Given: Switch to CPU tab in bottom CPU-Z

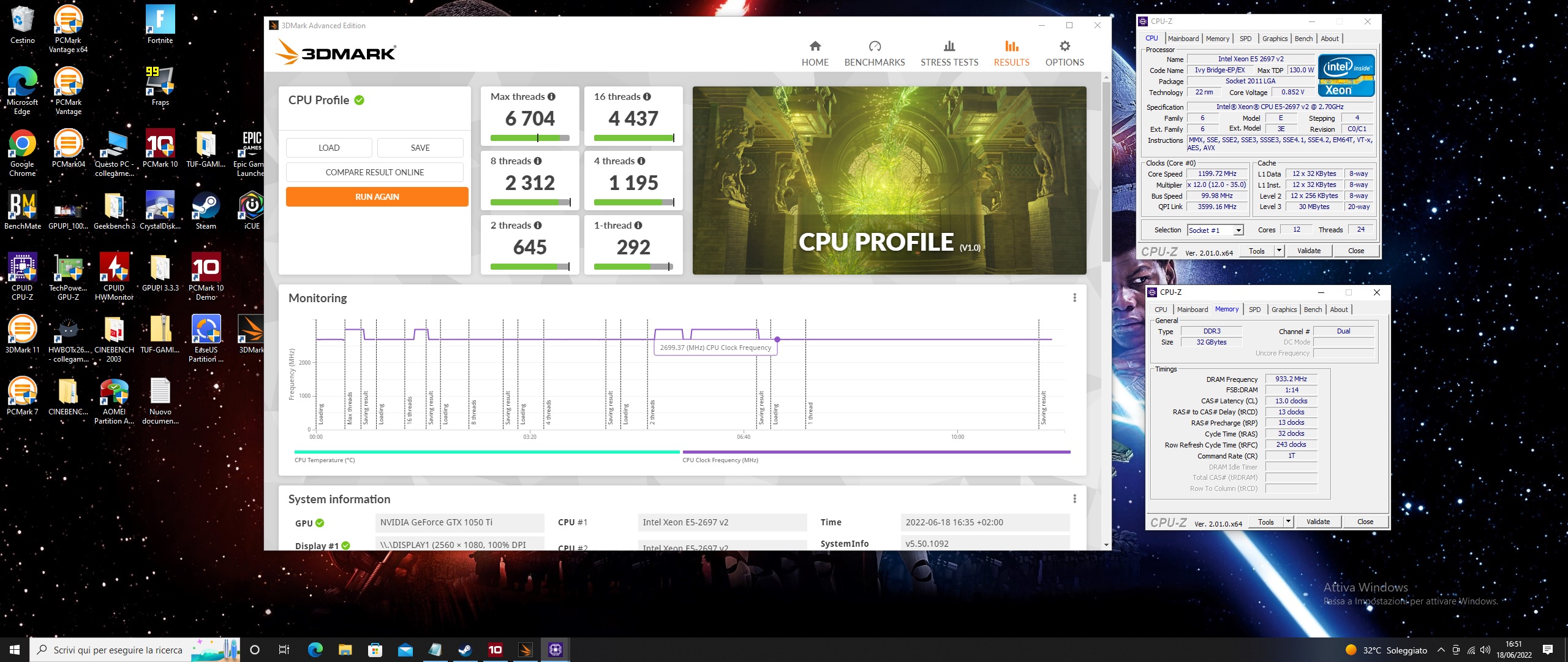Looking at the screenshot, I should (x=1161, y=310).
